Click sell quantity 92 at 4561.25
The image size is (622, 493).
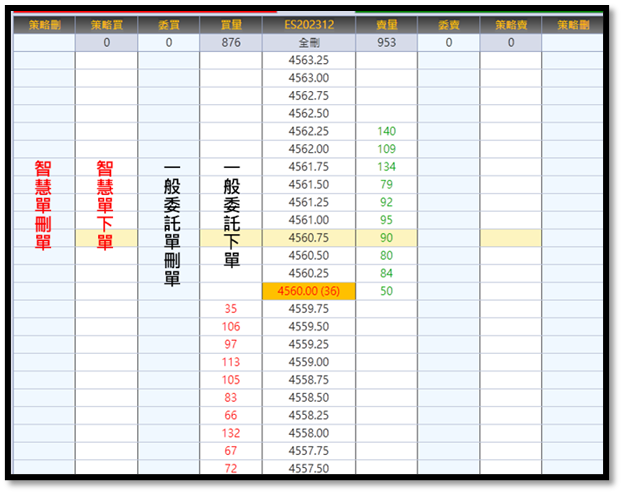[x=386, y=202]
